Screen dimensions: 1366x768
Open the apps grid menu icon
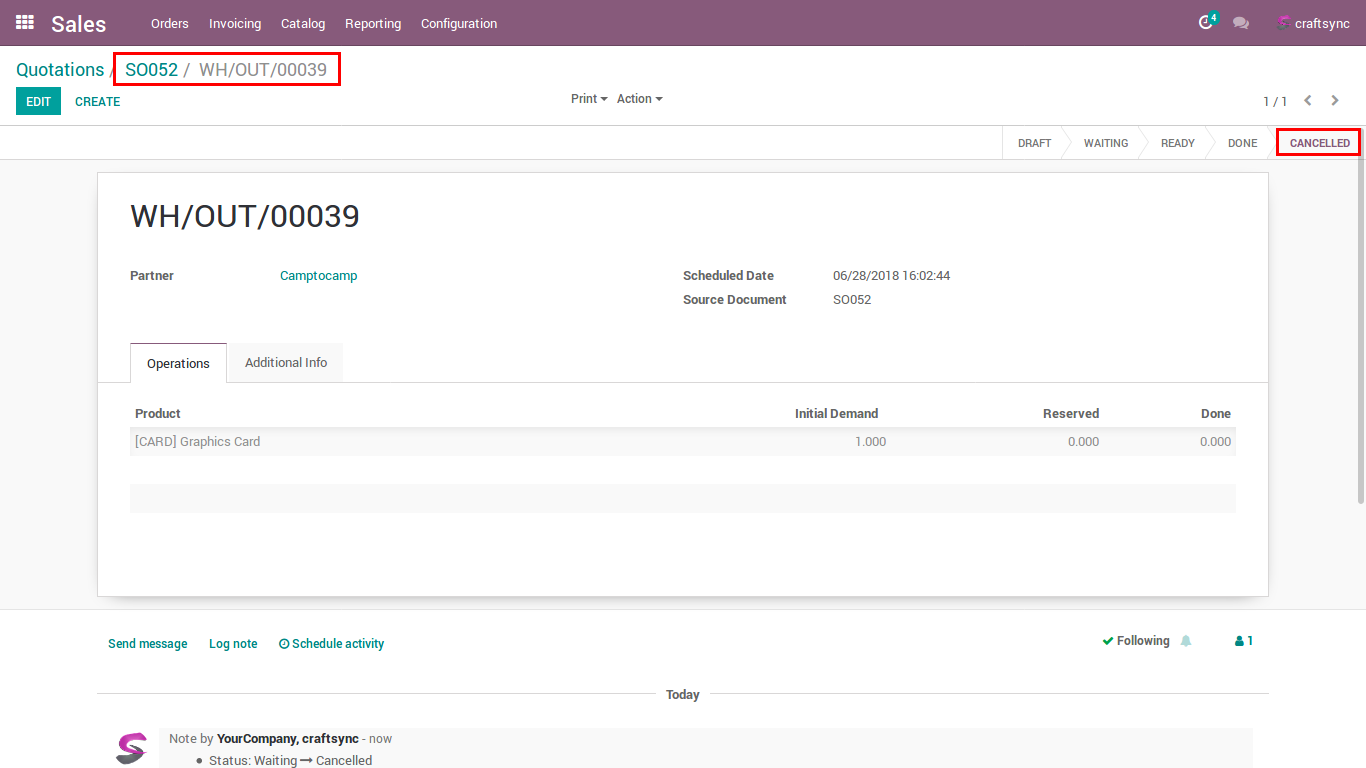[x=25, y=22]
